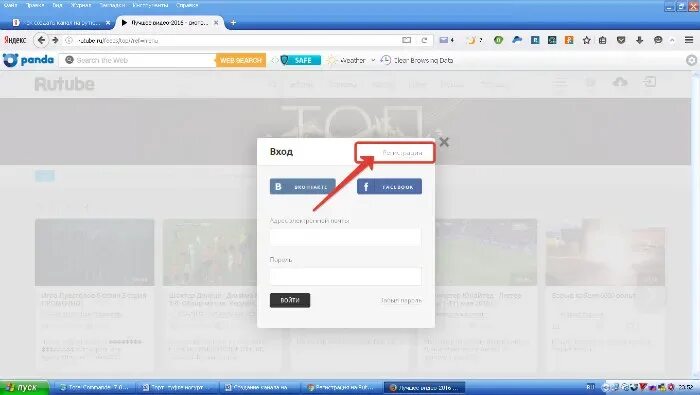
Task: Click Clear Browsing Data in Panda toolbar
Action: coord(417,60)
